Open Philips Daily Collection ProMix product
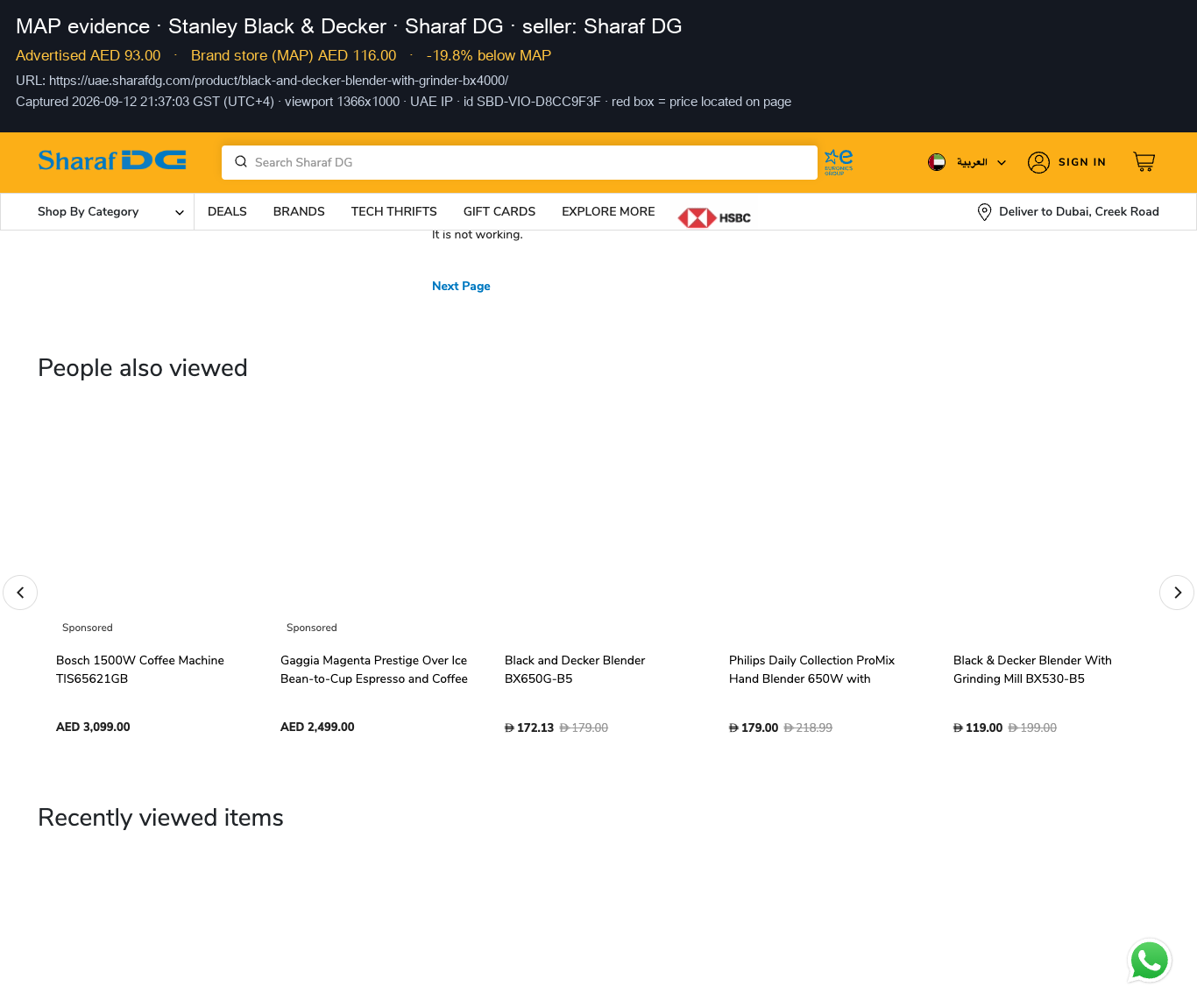 (812, 670)
